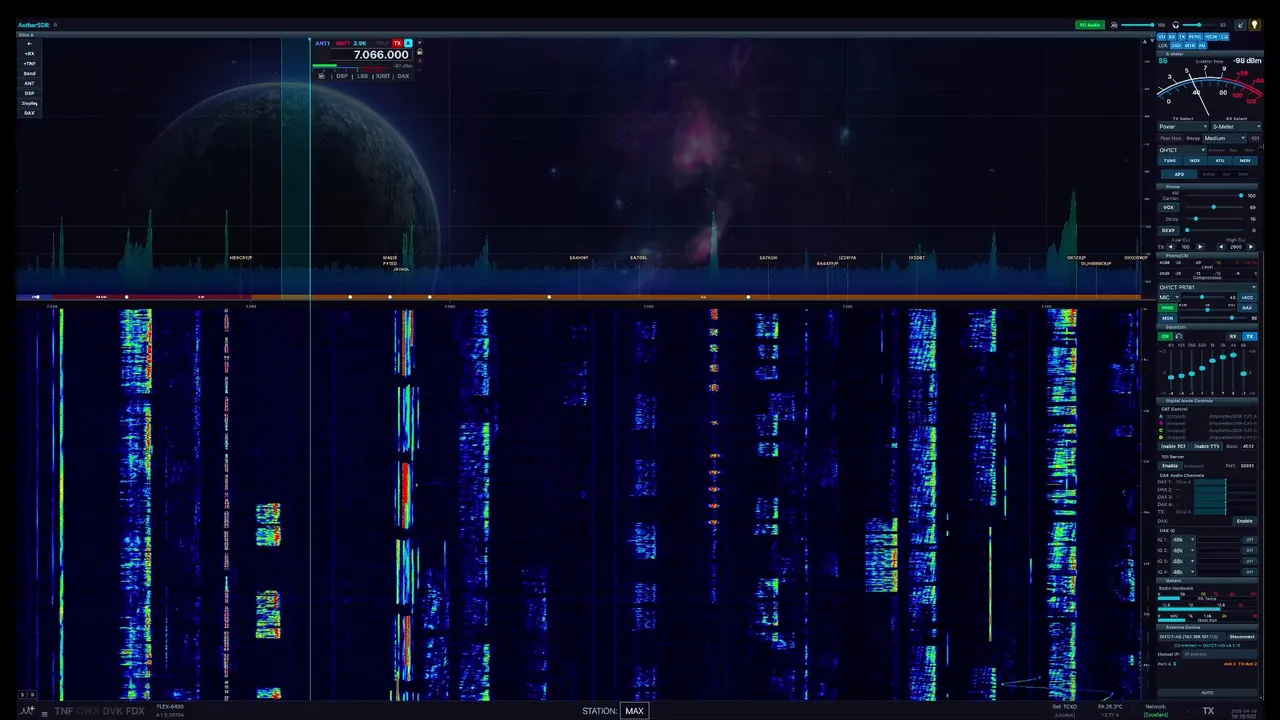Select the TX equalizer tab
This screenshot has width=1280, height=720.
[1250, 336]
